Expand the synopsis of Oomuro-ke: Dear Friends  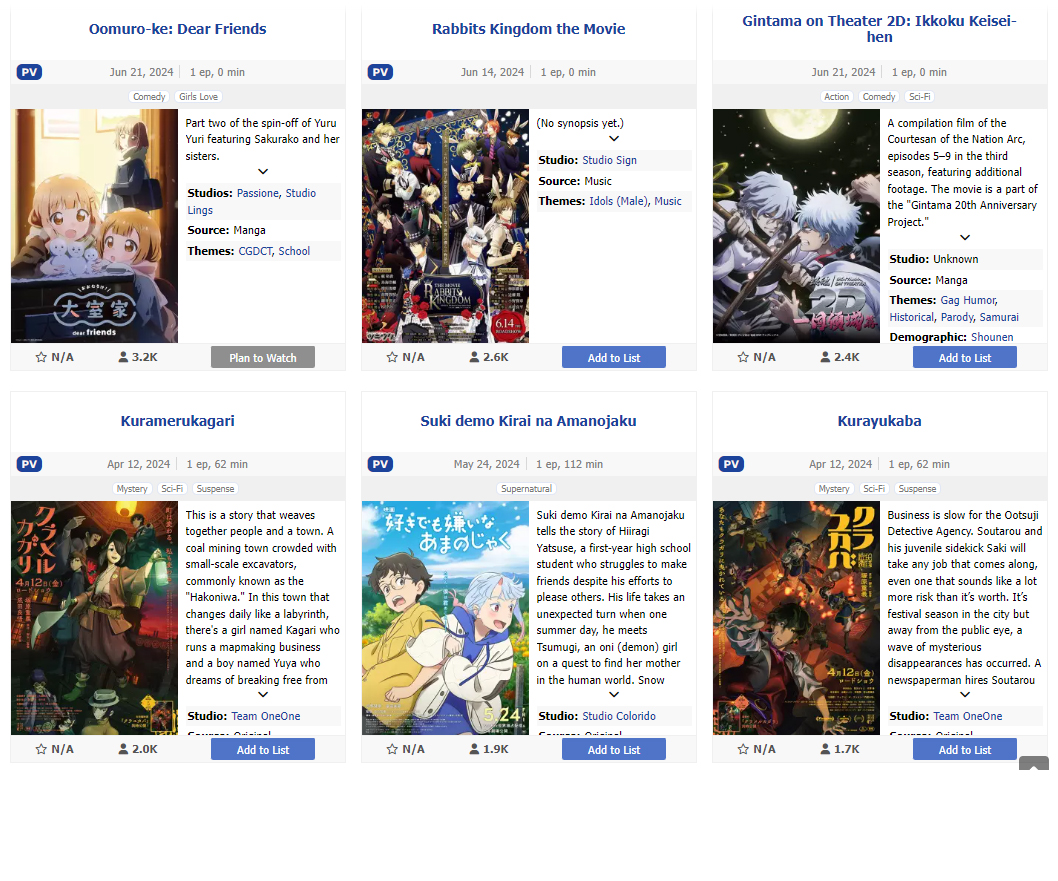(263, 171)
